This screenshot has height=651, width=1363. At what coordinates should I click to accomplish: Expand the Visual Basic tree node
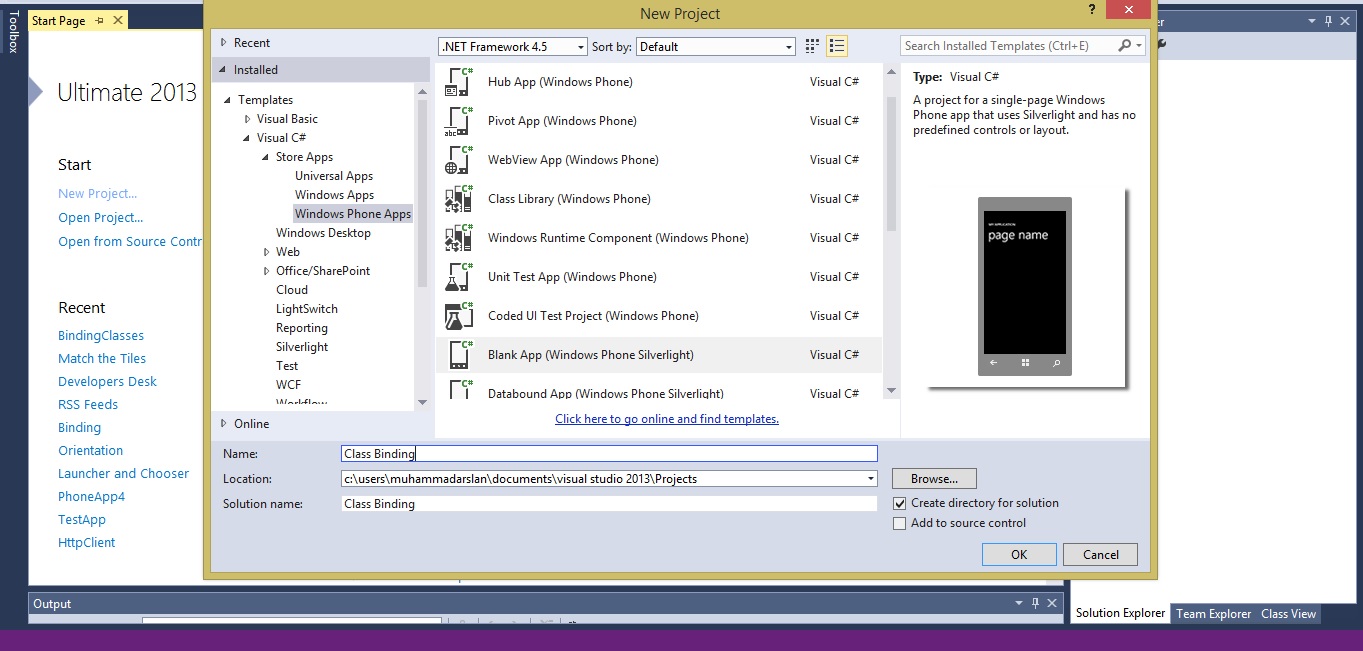[247, 119]
